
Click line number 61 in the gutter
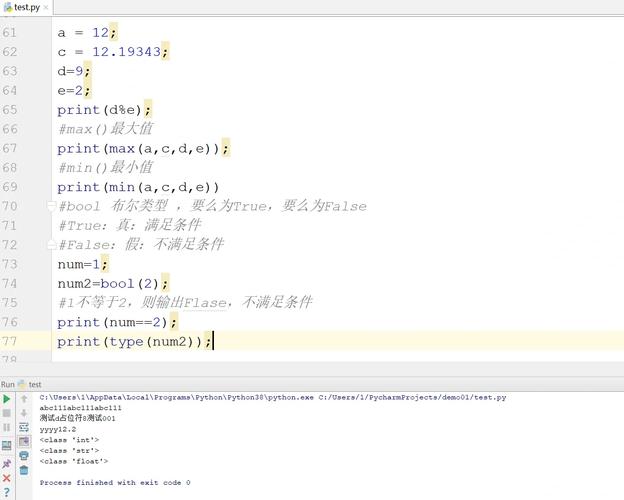(x=10, y=33)
